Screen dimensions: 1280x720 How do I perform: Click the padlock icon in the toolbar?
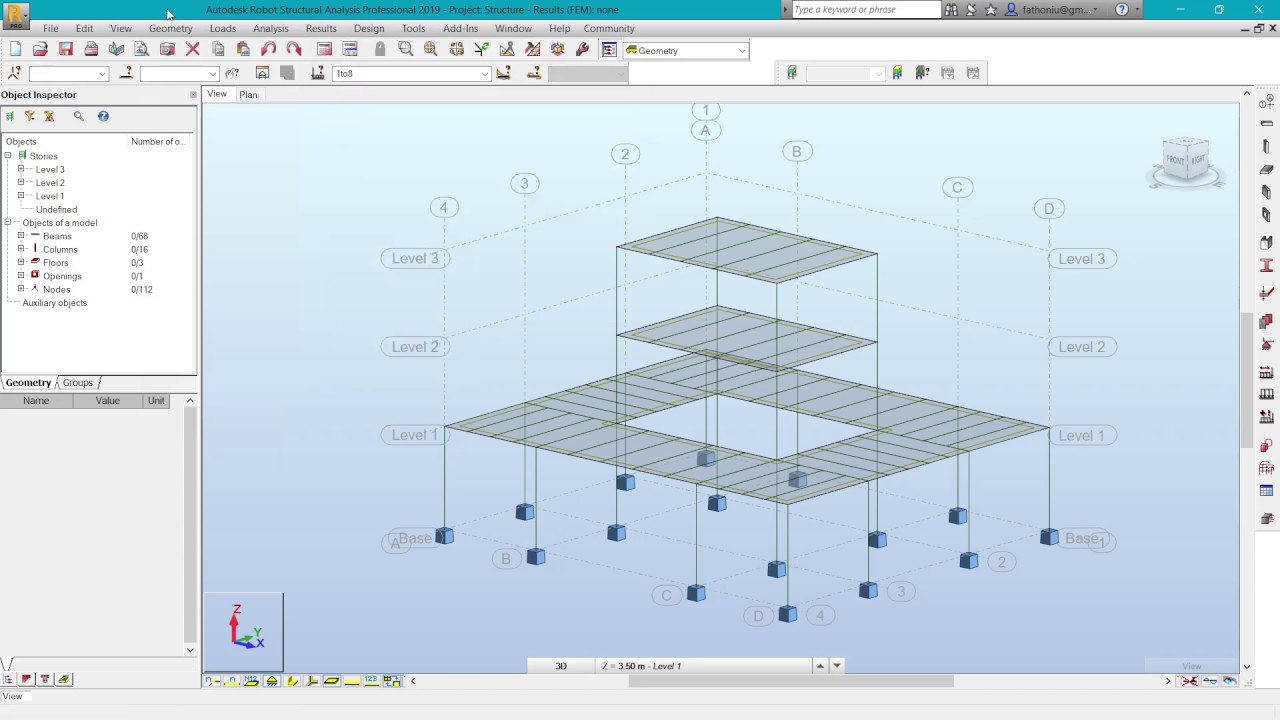point(380,49)
